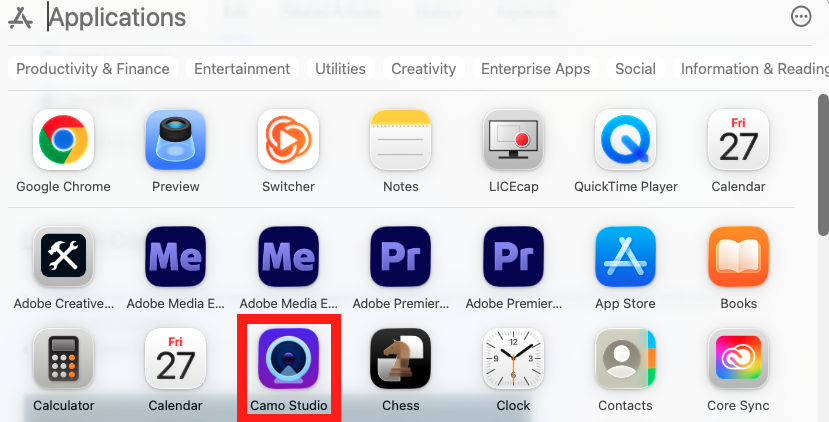Image resolution: width=829 pixels, height=422 pixels.
Task: Open Calendar beside the Calculator icon
Action: 176,359
